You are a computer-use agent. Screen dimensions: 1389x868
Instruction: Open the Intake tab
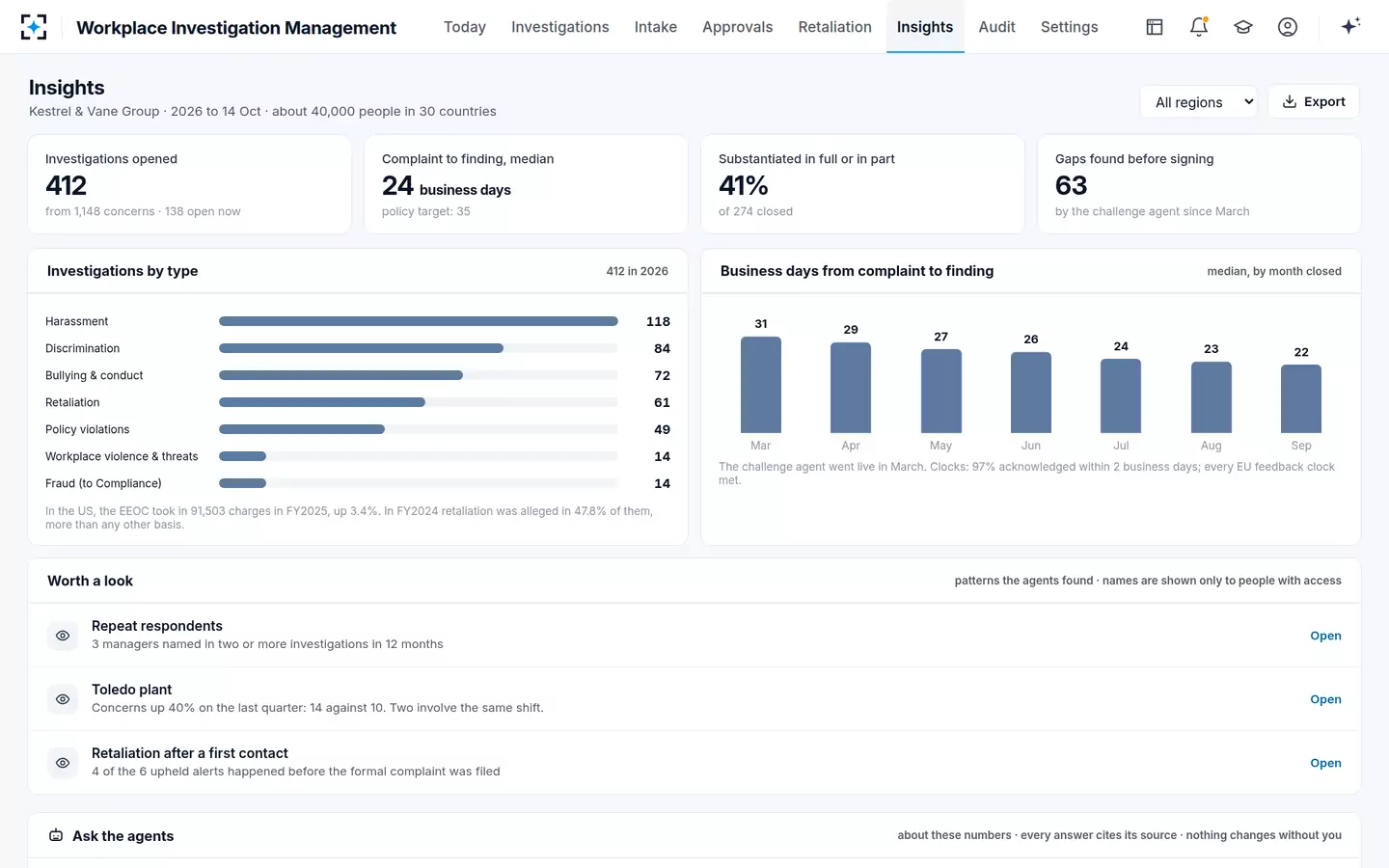[x=656, y=27]
